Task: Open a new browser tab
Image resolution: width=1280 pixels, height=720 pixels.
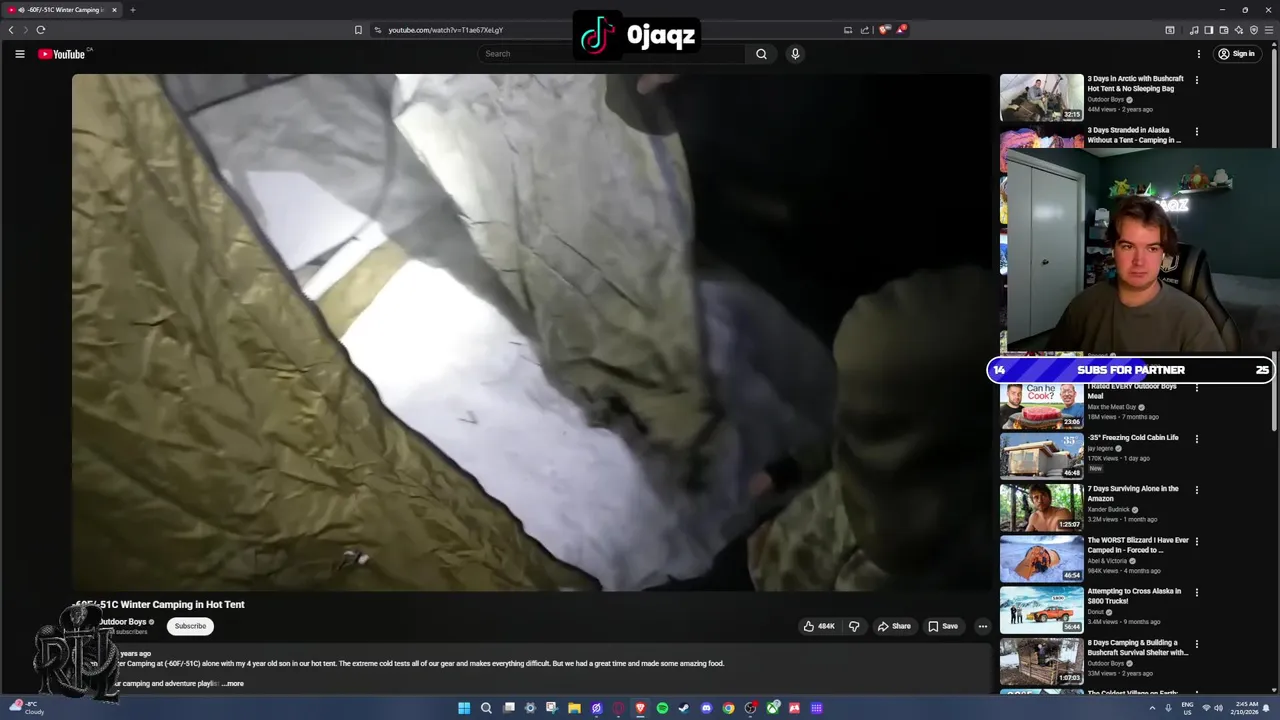Action: (x=132, y=10)
